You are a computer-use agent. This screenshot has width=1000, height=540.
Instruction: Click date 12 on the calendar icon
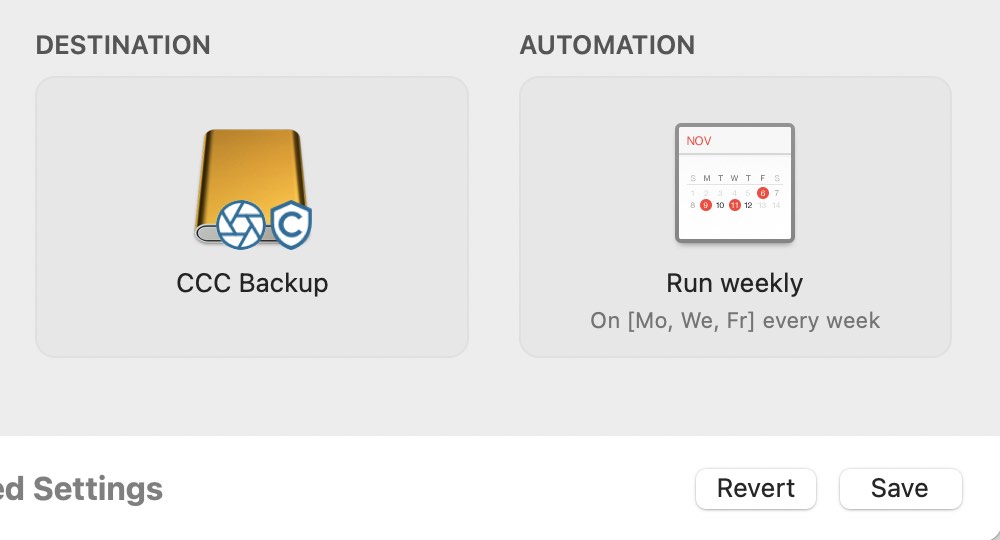click(748, 205)
